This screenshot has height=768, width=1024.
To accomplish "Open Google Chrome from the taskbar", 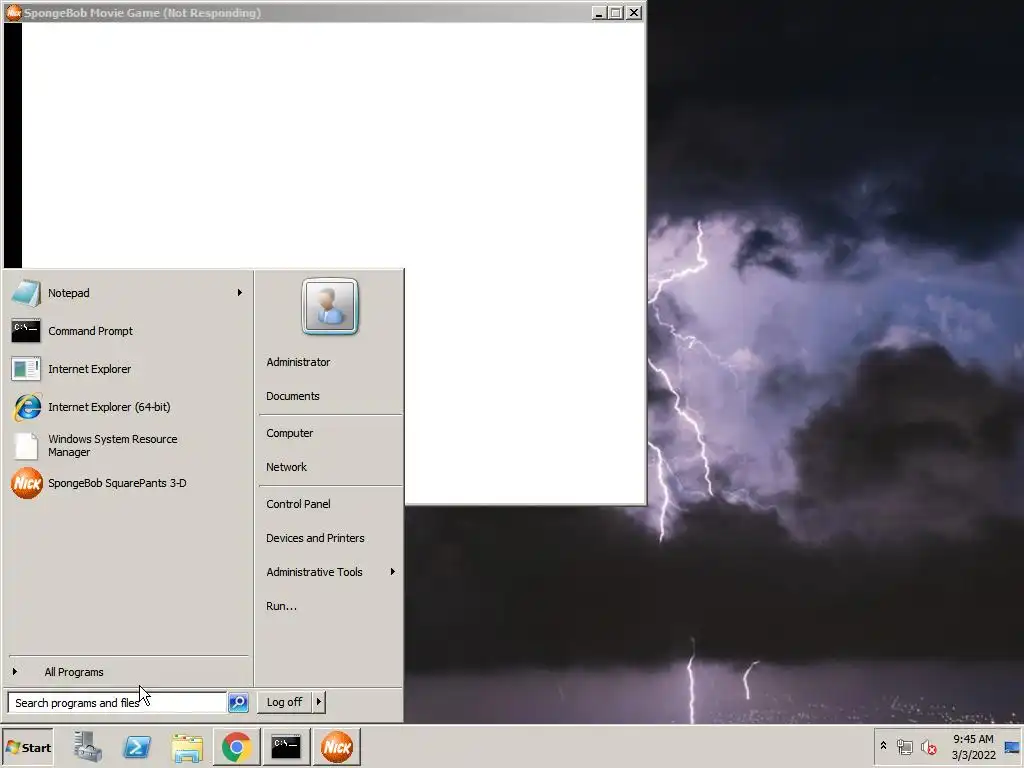I will pyautogui.click(x=236, y=747).
